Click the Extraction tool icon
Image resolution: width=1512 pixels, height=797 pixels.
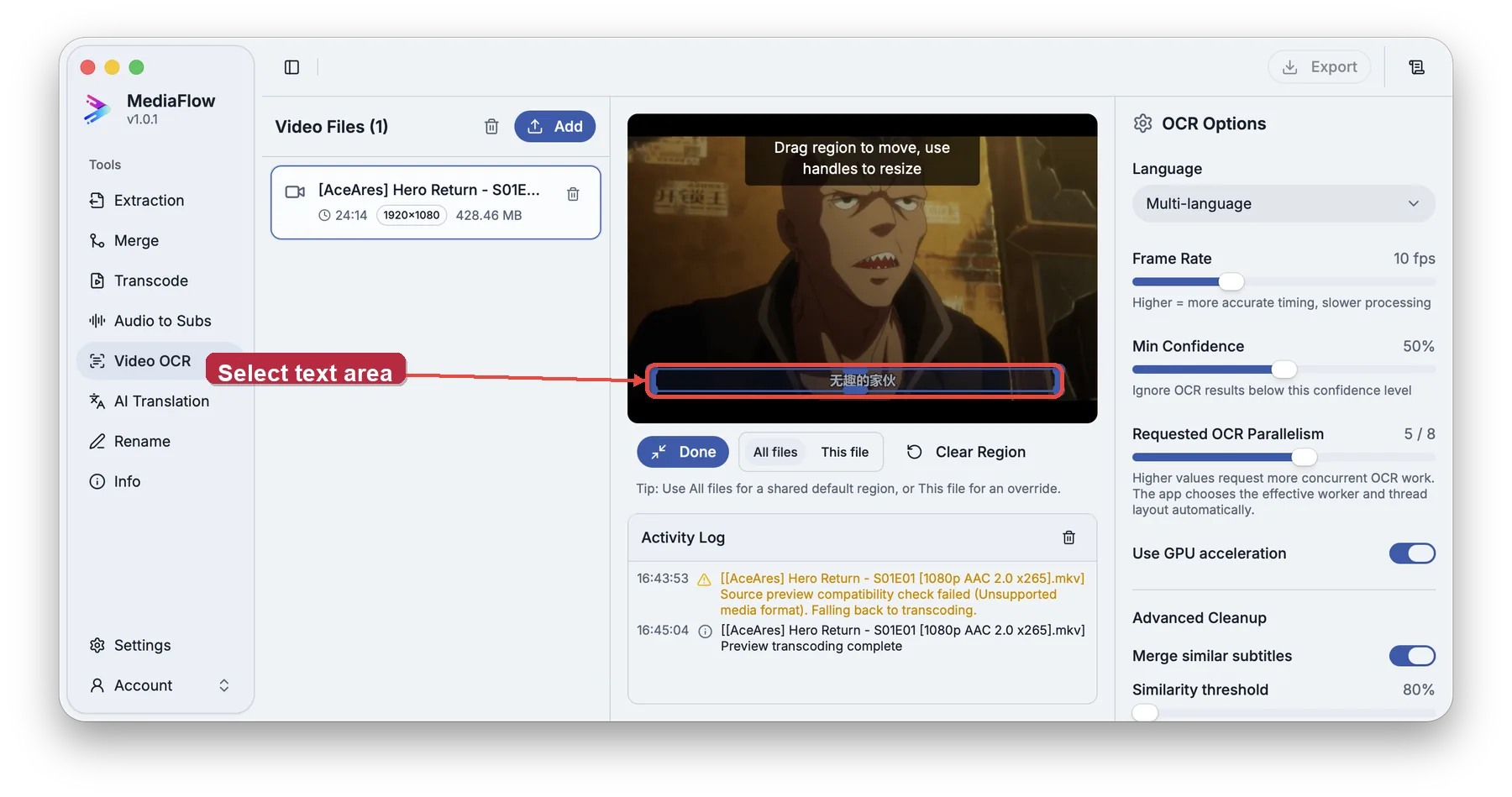pyautogui.click(x=97, y=200)
